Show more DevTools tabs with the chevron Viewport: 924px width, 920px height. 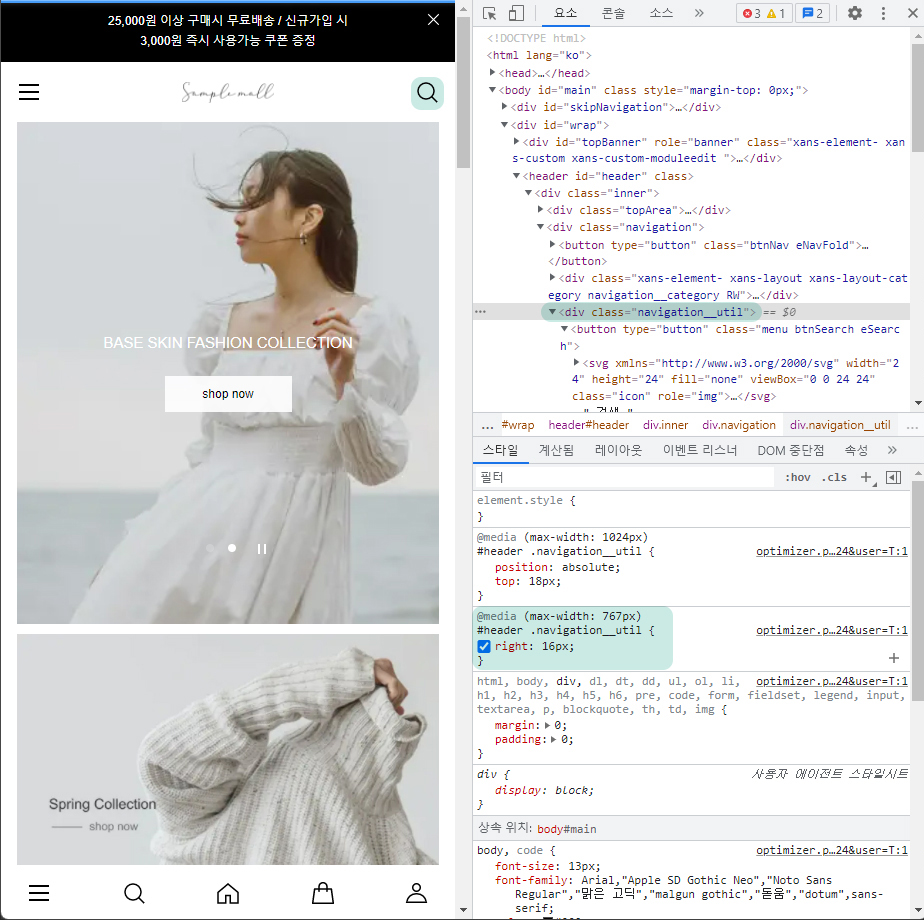coord(699,13)
